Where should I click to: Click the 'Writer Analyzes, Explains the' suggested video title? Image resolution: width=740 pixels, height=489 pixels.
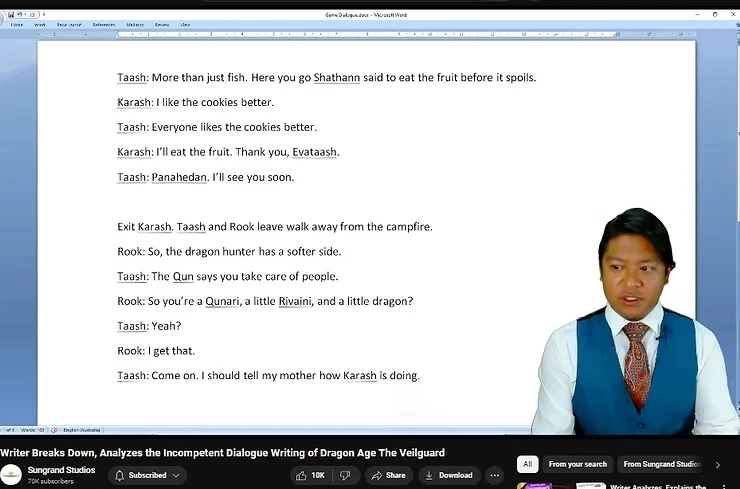point(658,486)
